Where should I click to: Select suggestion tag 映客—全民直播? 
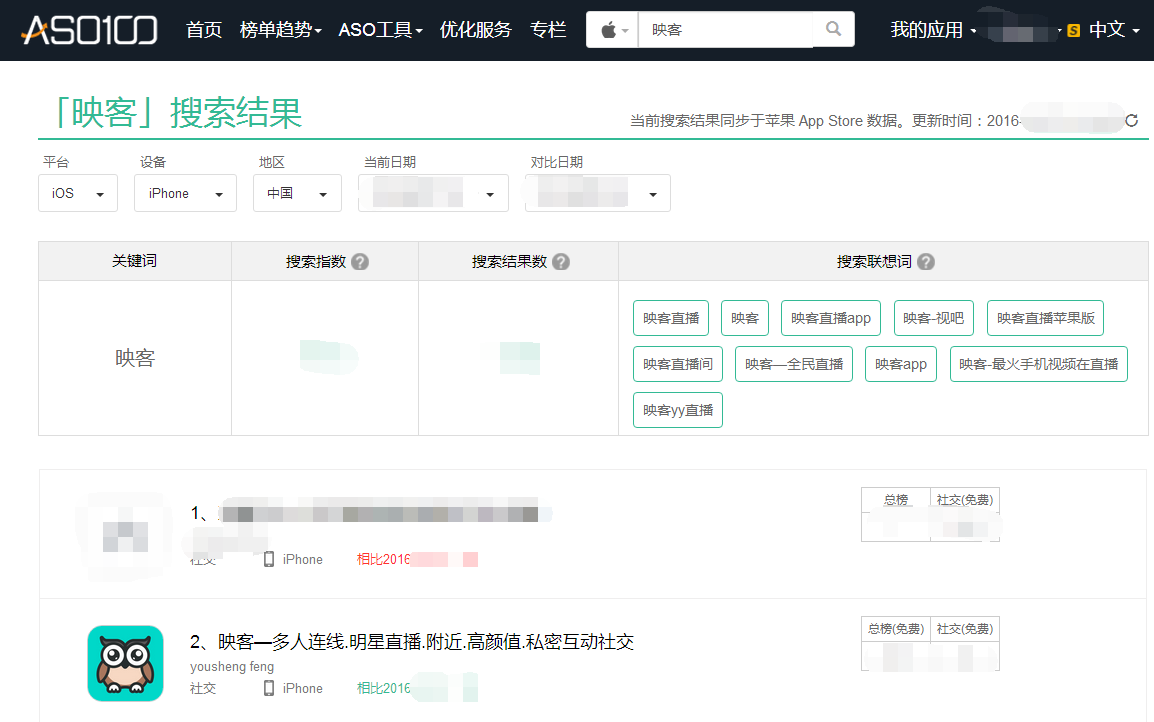tap(794, 364)
